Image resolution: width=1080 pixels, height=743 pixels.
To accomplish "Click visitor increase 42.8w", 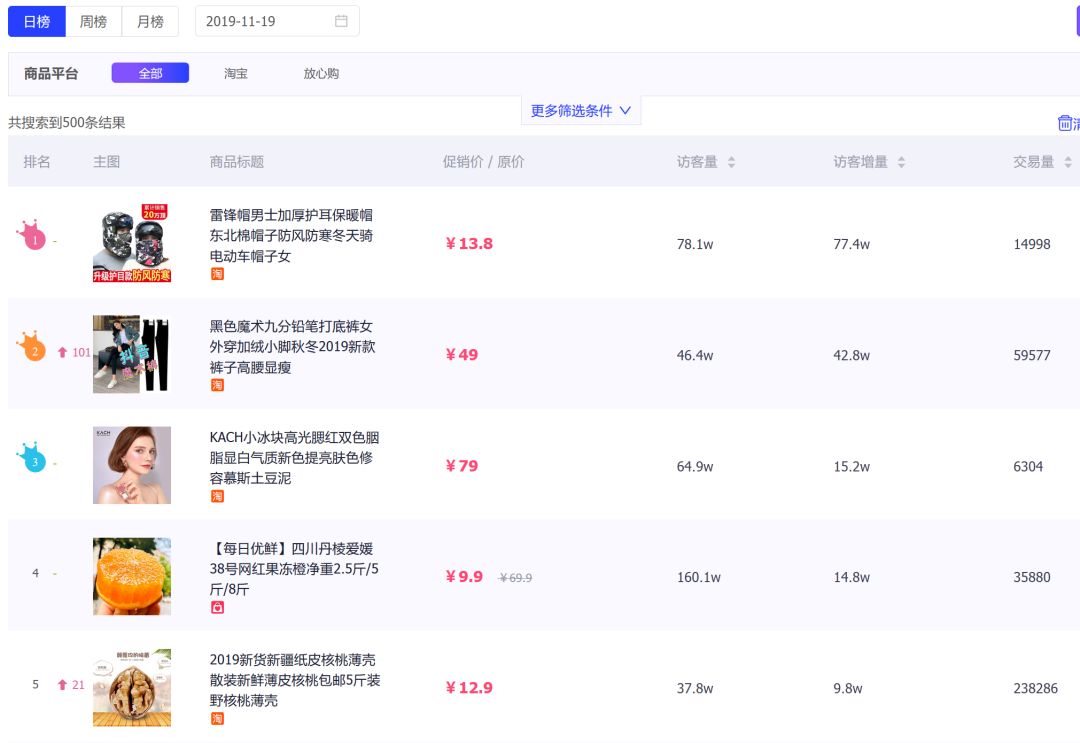I will point(851,355).
